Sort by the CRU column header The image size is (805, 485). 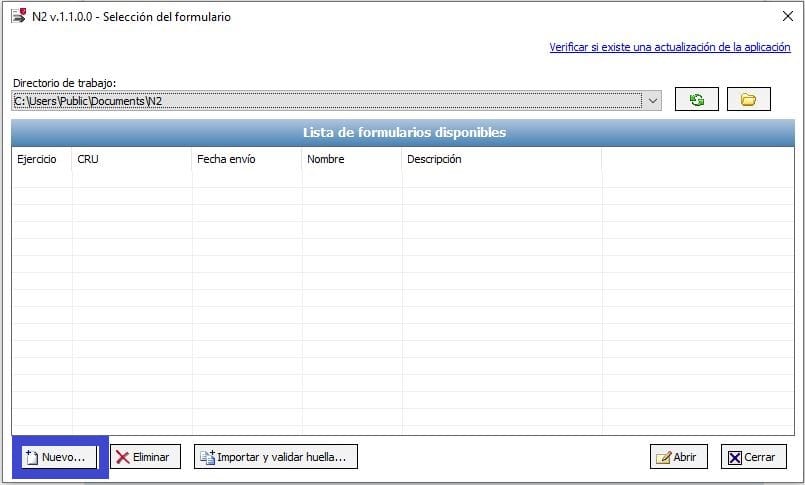pyautogui.click(x=131, y=159)
